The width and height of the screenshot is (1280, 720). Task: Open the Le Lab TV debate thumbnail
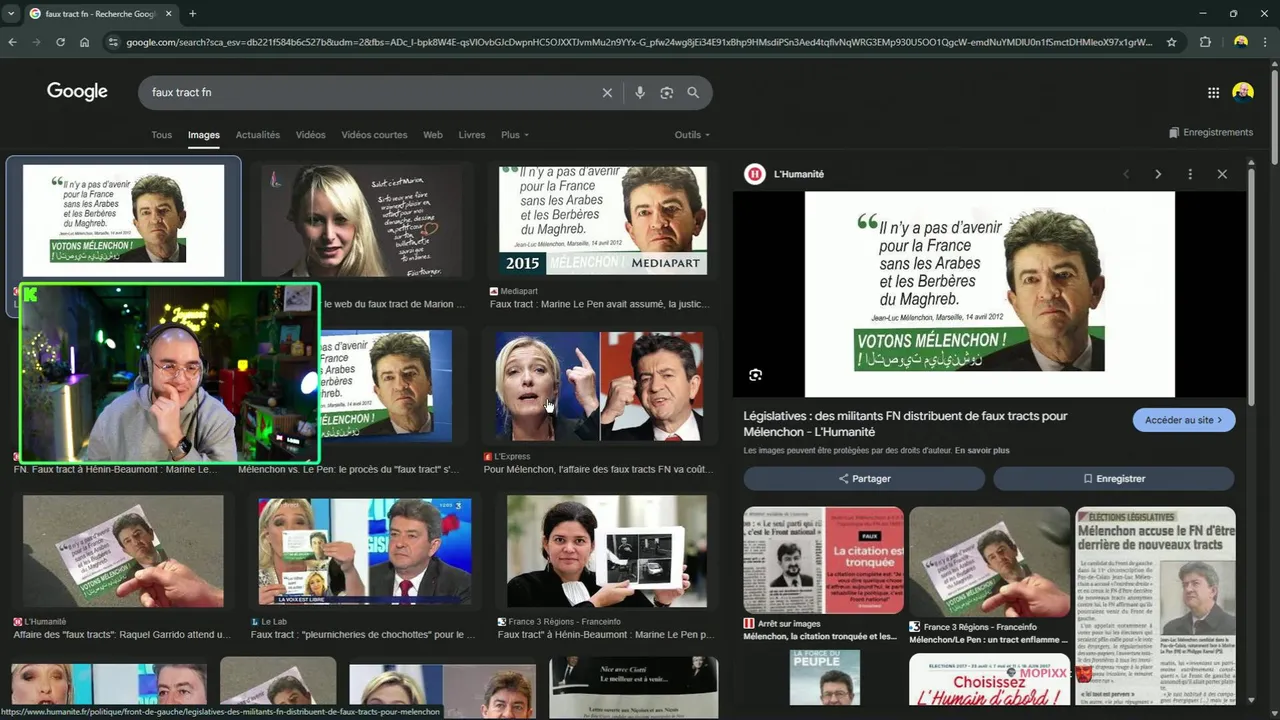coord(365,552)
